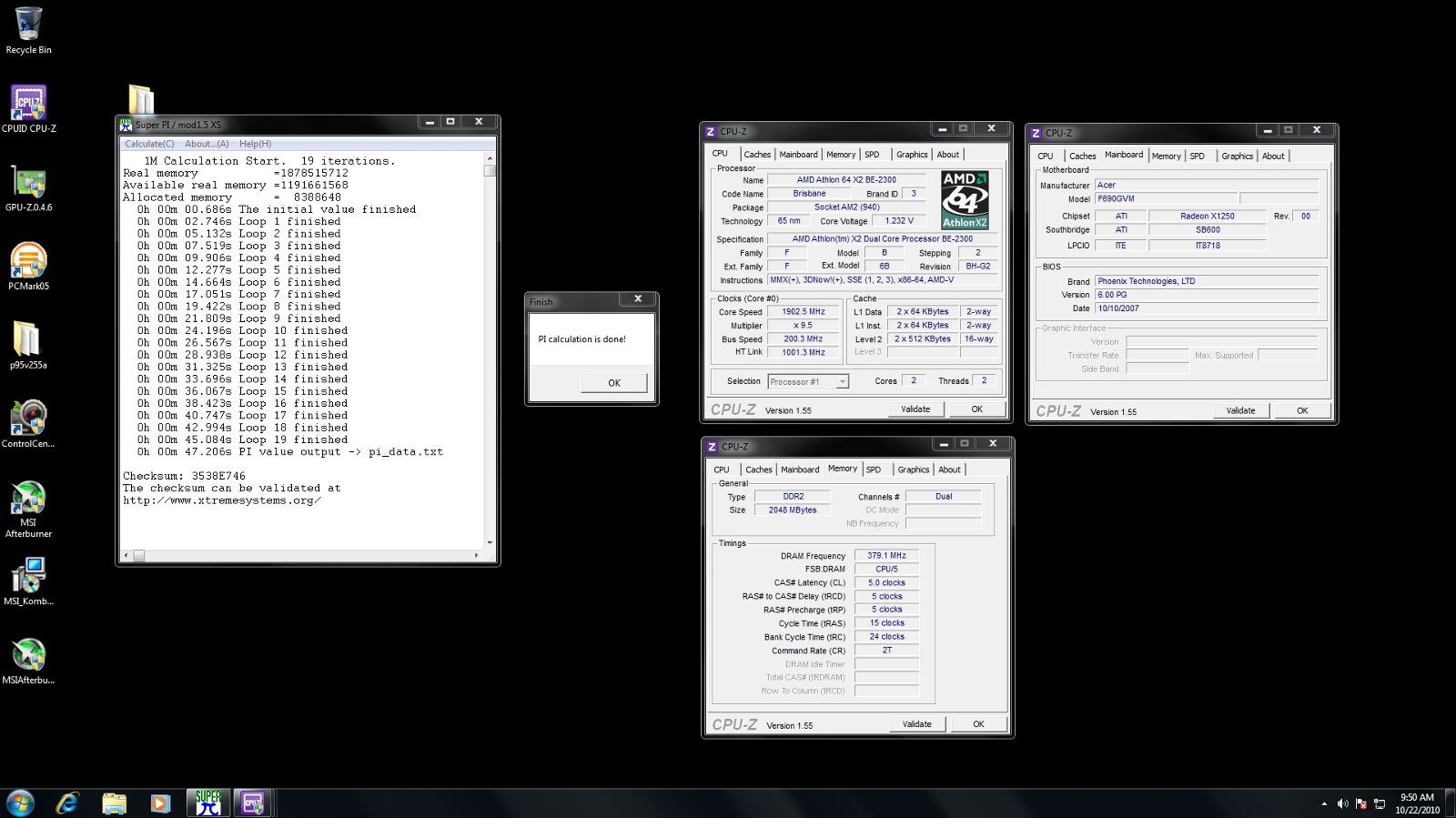The width and height of the screenshot is (1456, 818).
Task: Open the Action Center flag tray icon
Action: (x=1361, y=803)
